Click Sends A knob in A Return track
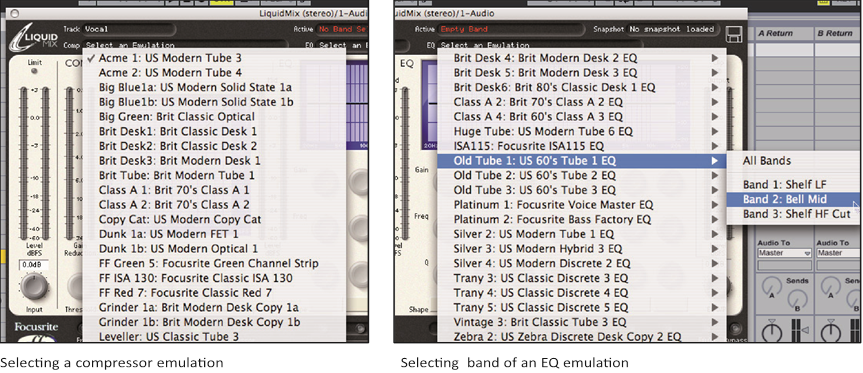This screenshot has width=863, height=373. [x=771, y=286]
